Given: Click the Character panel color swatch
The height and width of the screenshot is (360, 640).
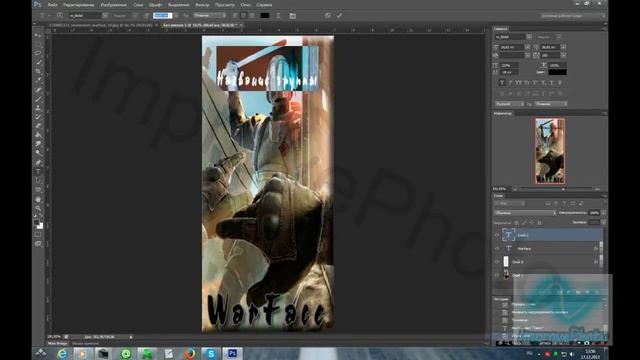Looking at the screenshot, I should pyautogui.click(x=557, y=72).
